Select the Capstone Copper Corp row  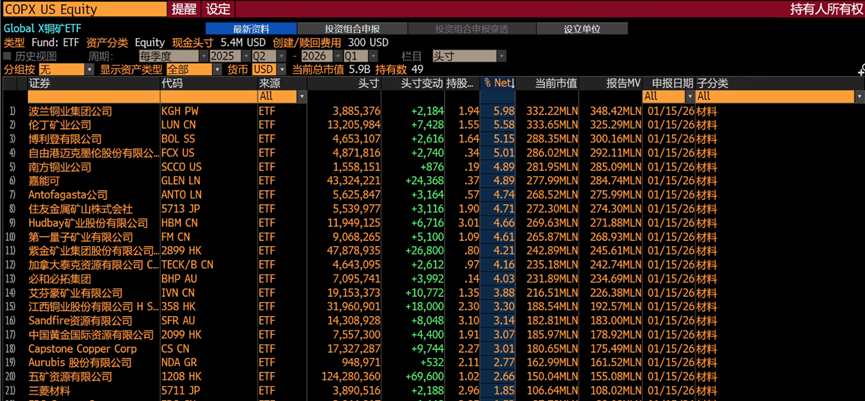433,349
